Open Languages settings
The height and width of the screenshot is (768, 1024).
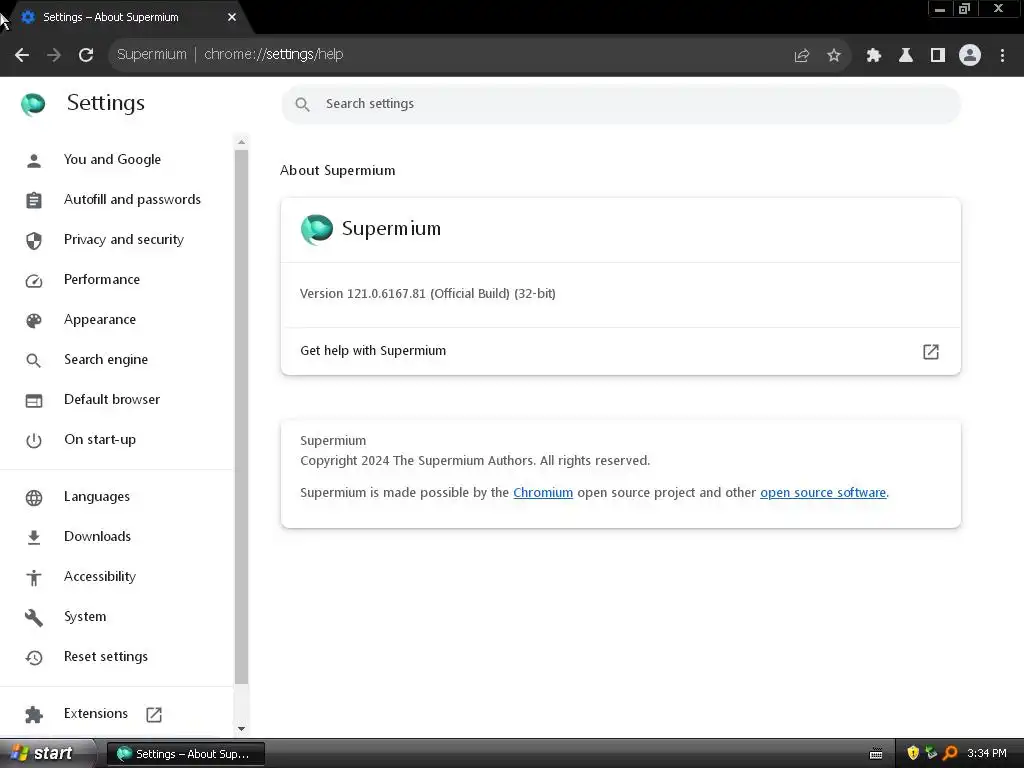tap(97, 496)
